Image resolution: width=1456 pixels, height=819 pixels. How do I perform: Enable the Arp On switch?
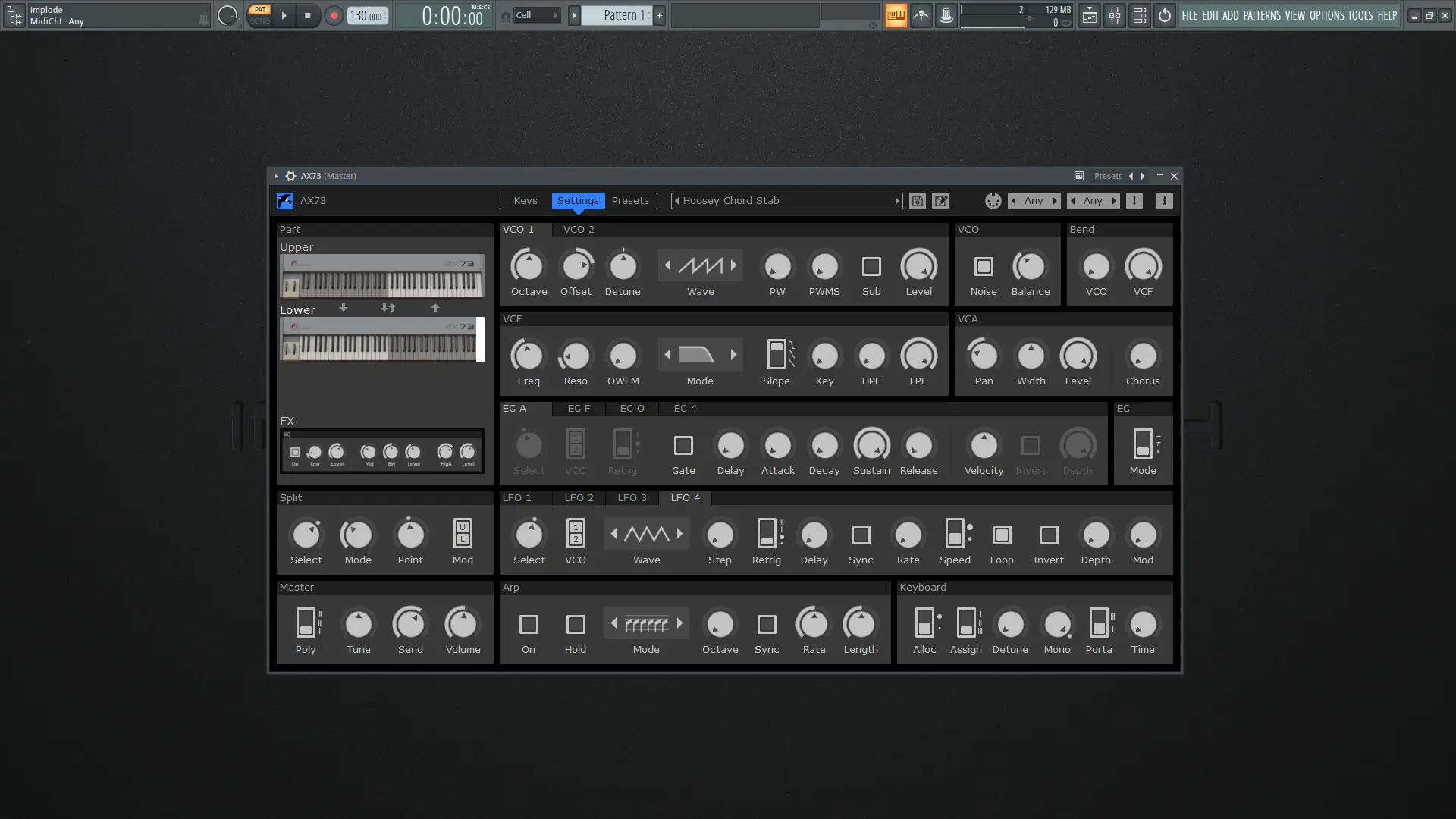pos(529,624)
